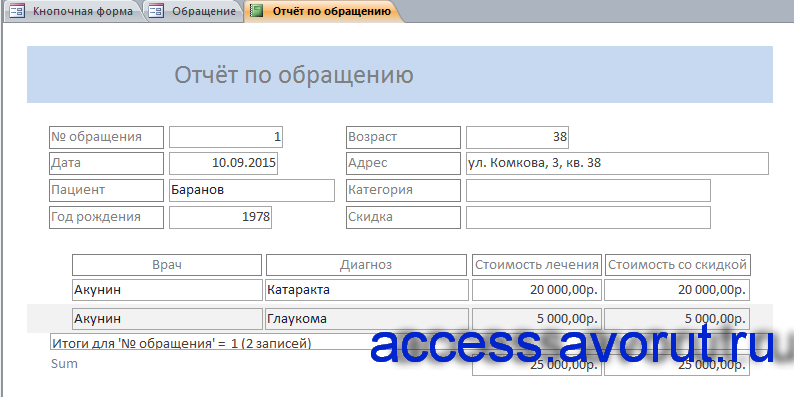Select the Глаукома diagnosis cell
Viewport: 794px width, 397px height.
pyautogui.click(x=367, y=319)
